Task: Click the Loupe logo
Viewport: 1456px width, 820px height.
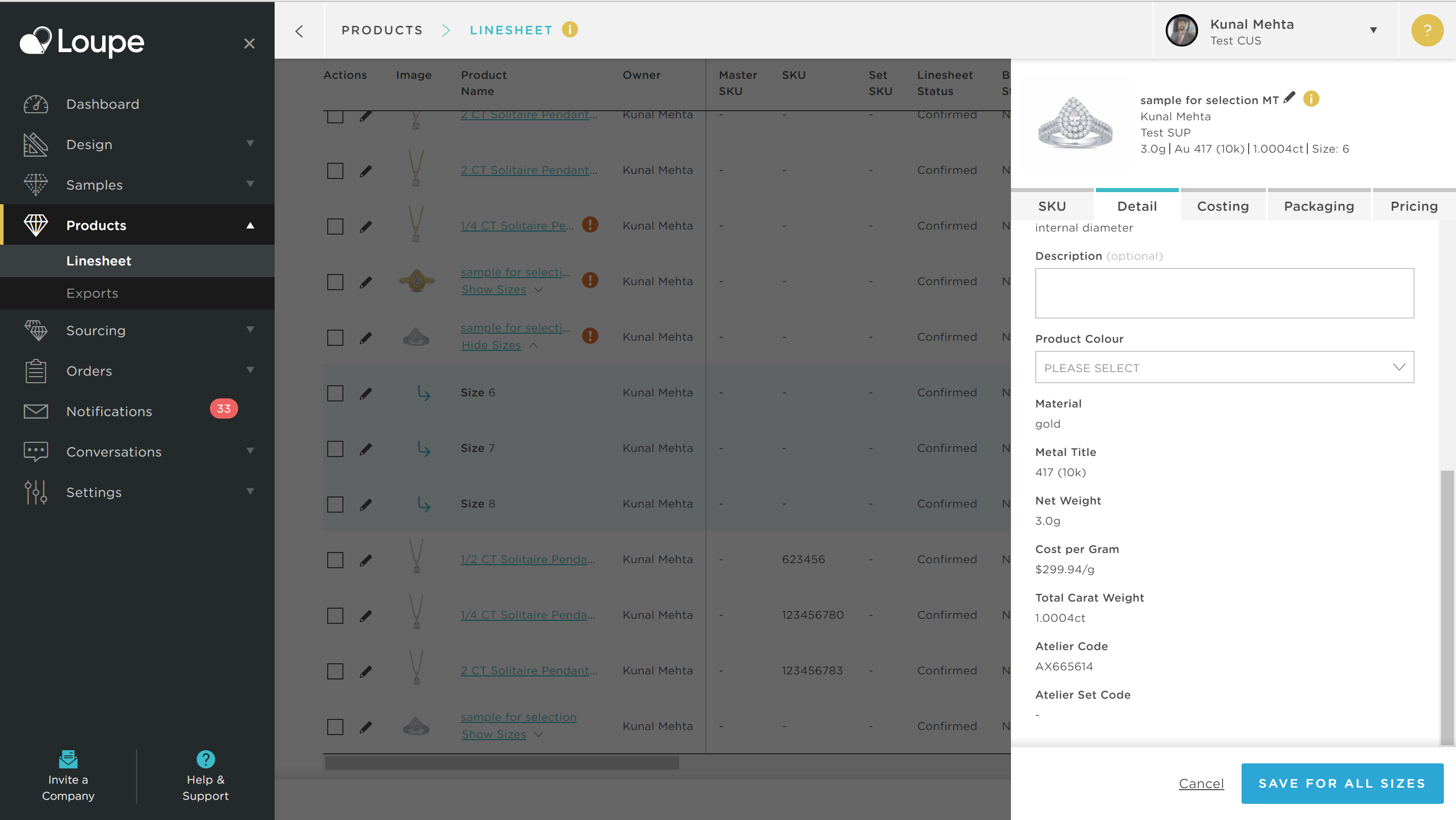Action: [x=82, y=42]
